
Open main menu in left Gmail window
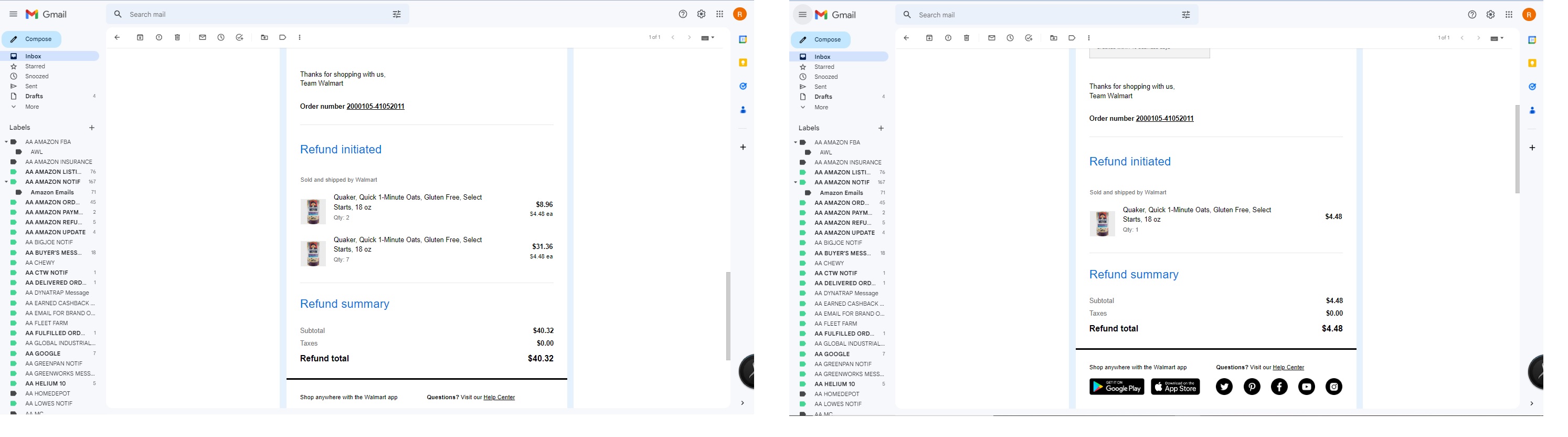click(x=13, y=14)
